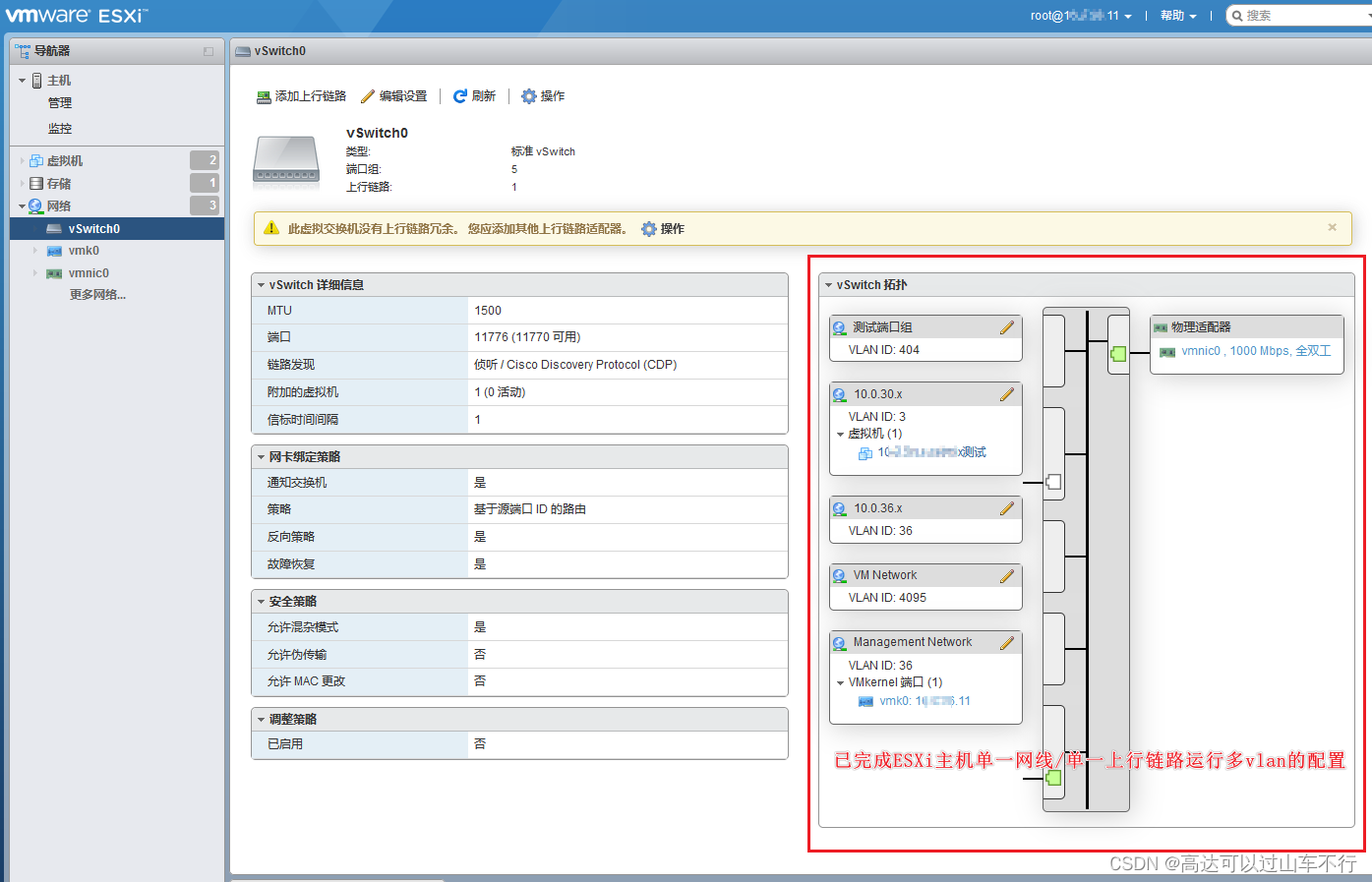Collapse VMkernel 端口 under Management Network
Image resolution: width=1372 pixels, height=882 pixels.
click(x=843, y=681)
